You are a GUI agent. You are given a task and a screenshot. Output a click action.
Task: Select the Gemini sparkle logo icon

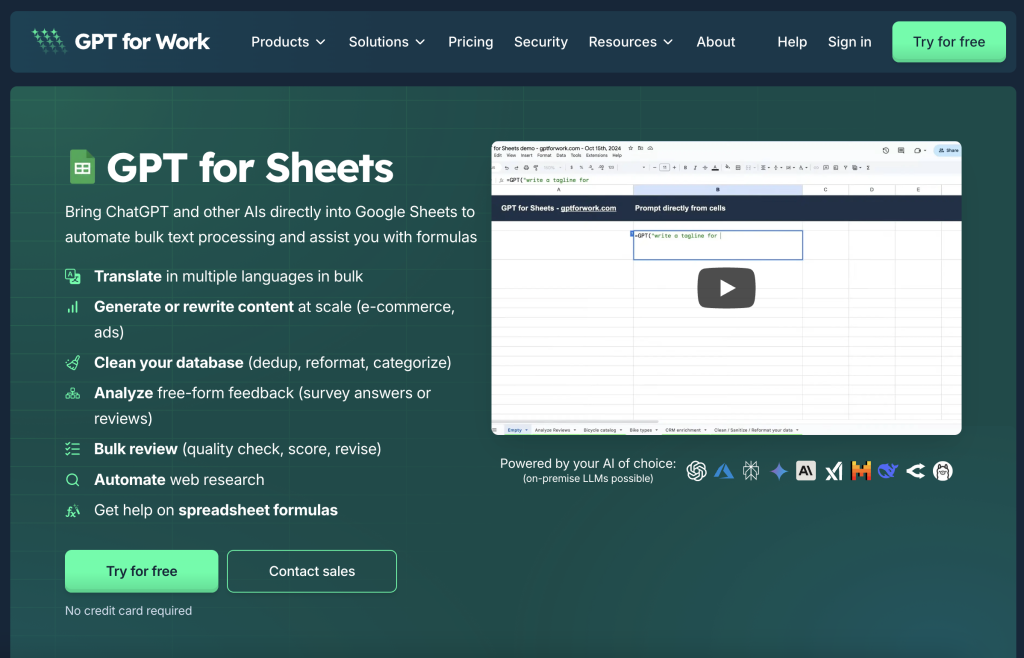coord(778,471)
